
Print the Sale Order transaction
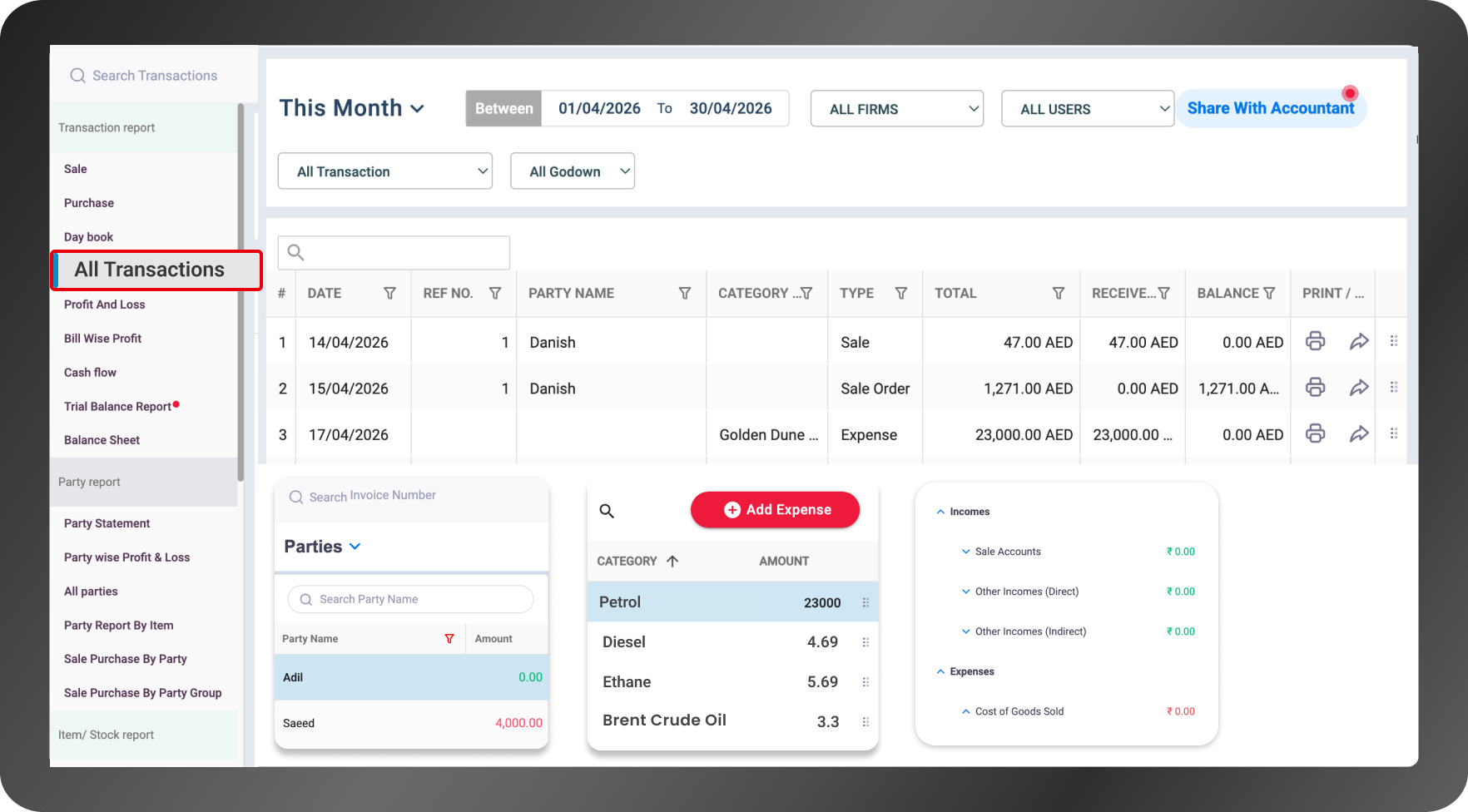pos(1315,388)
